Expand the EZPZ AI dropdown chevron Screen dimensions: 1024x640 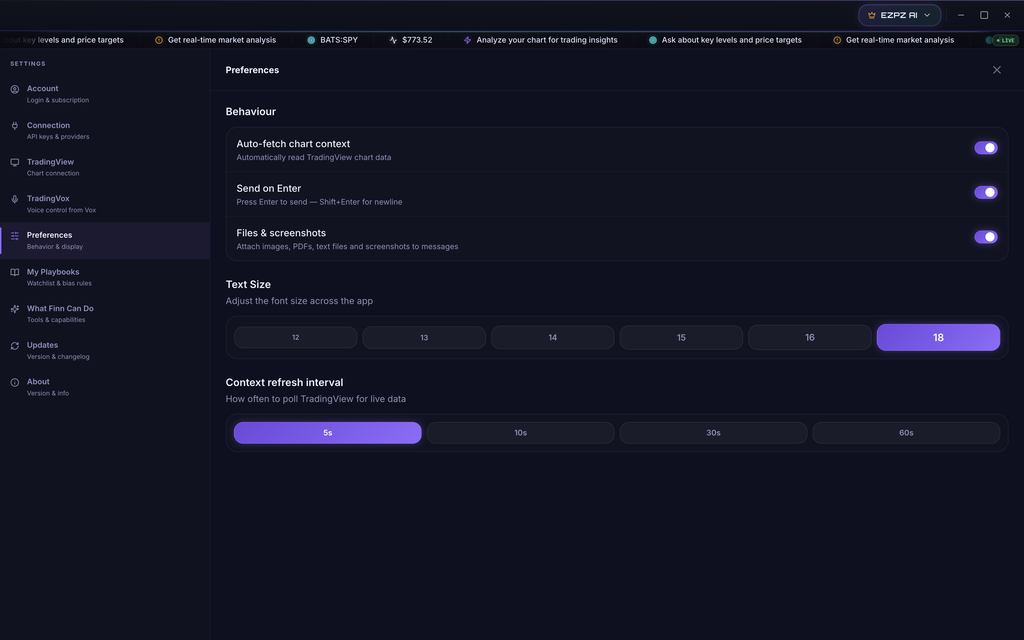(927, 15)
